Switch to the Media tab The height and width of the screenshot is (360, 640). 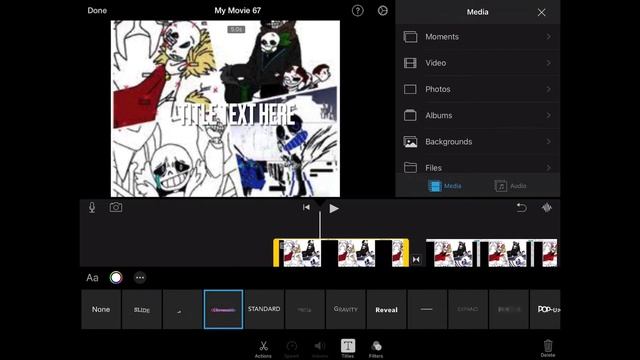(445, 186)
